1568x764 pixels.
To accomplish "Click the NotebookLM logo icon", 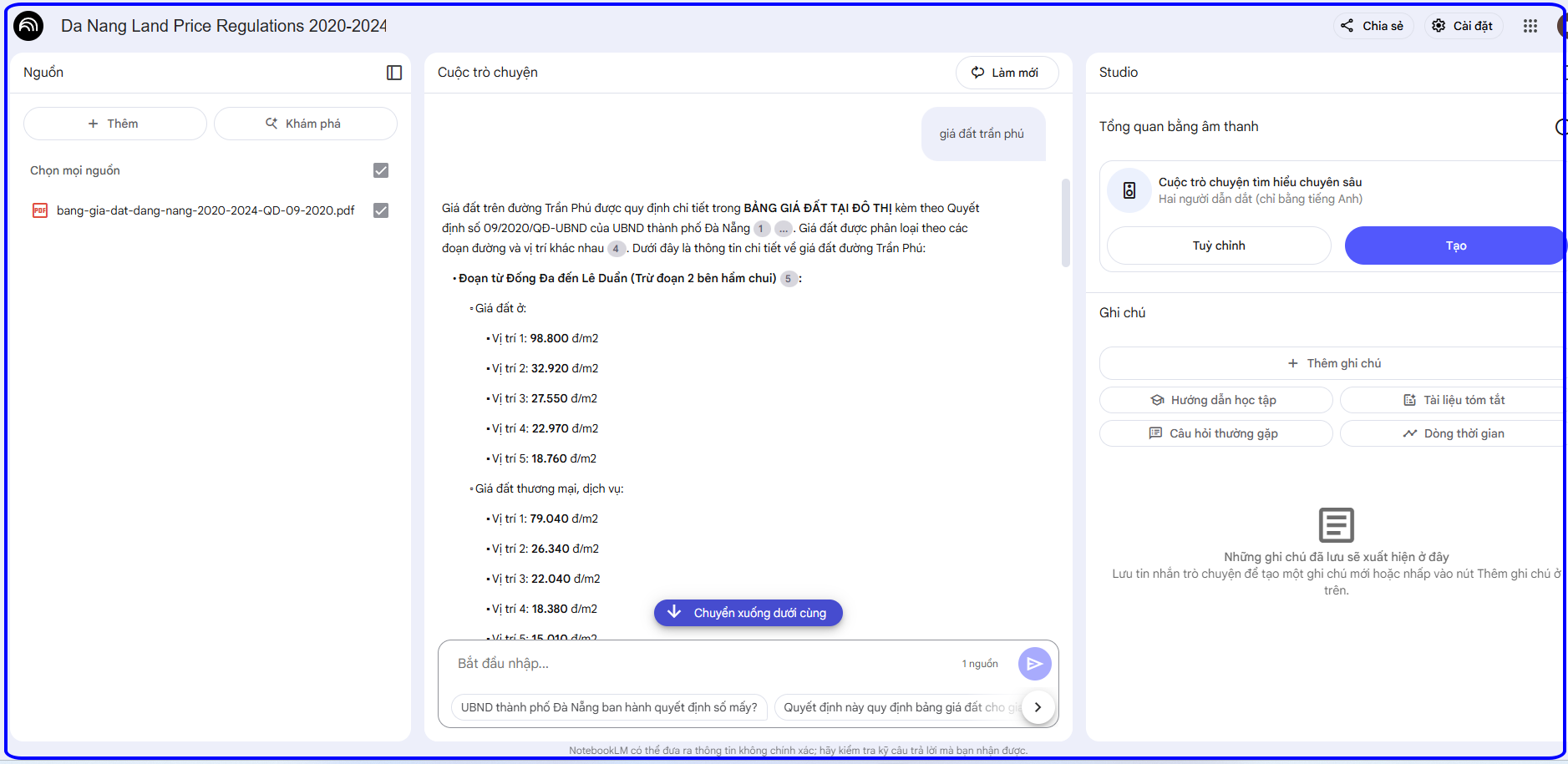I will click(28, 26).
